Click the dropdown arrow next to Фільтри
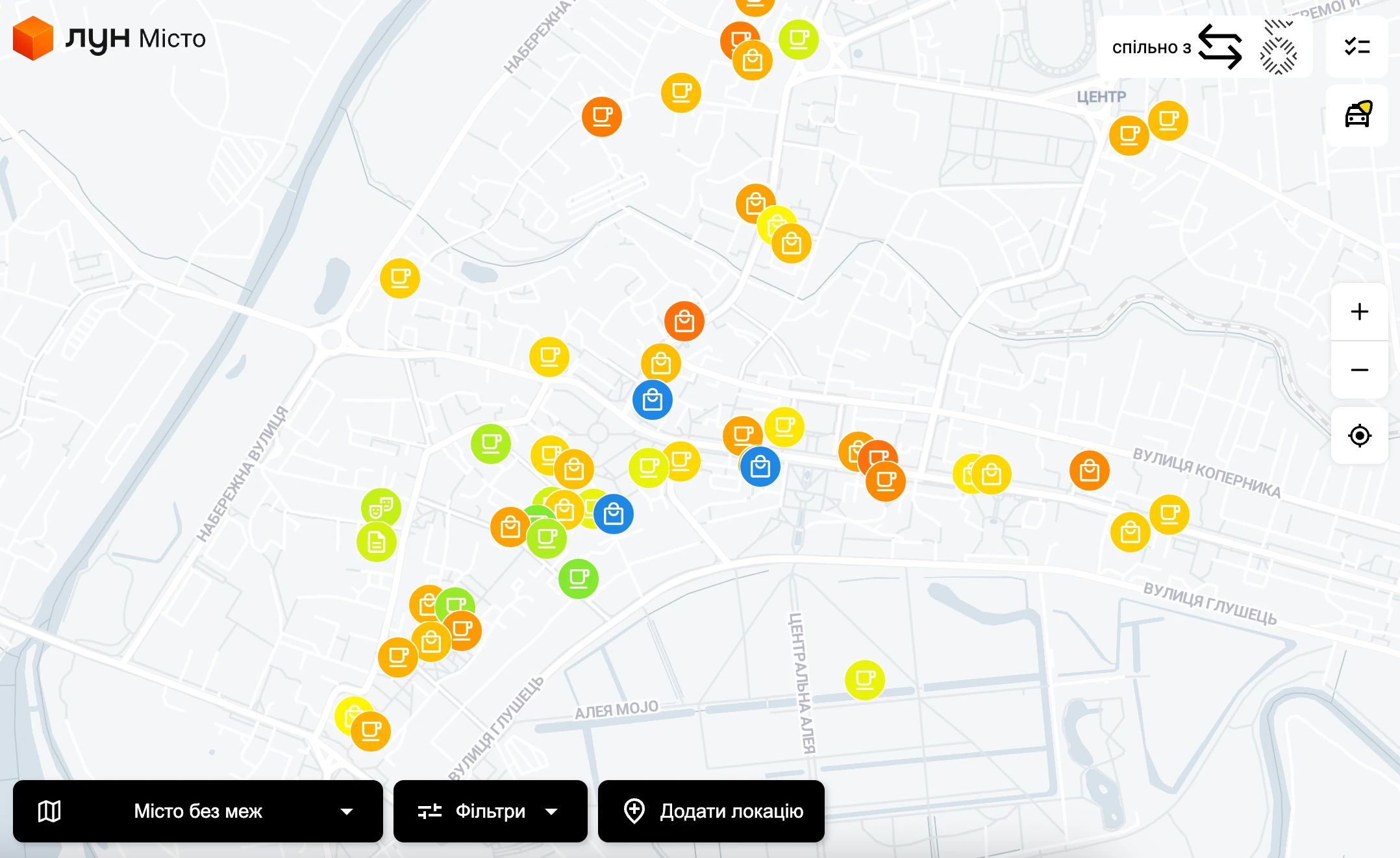The width and height of the screenshot is (1400, 858). tap(551, 811)
